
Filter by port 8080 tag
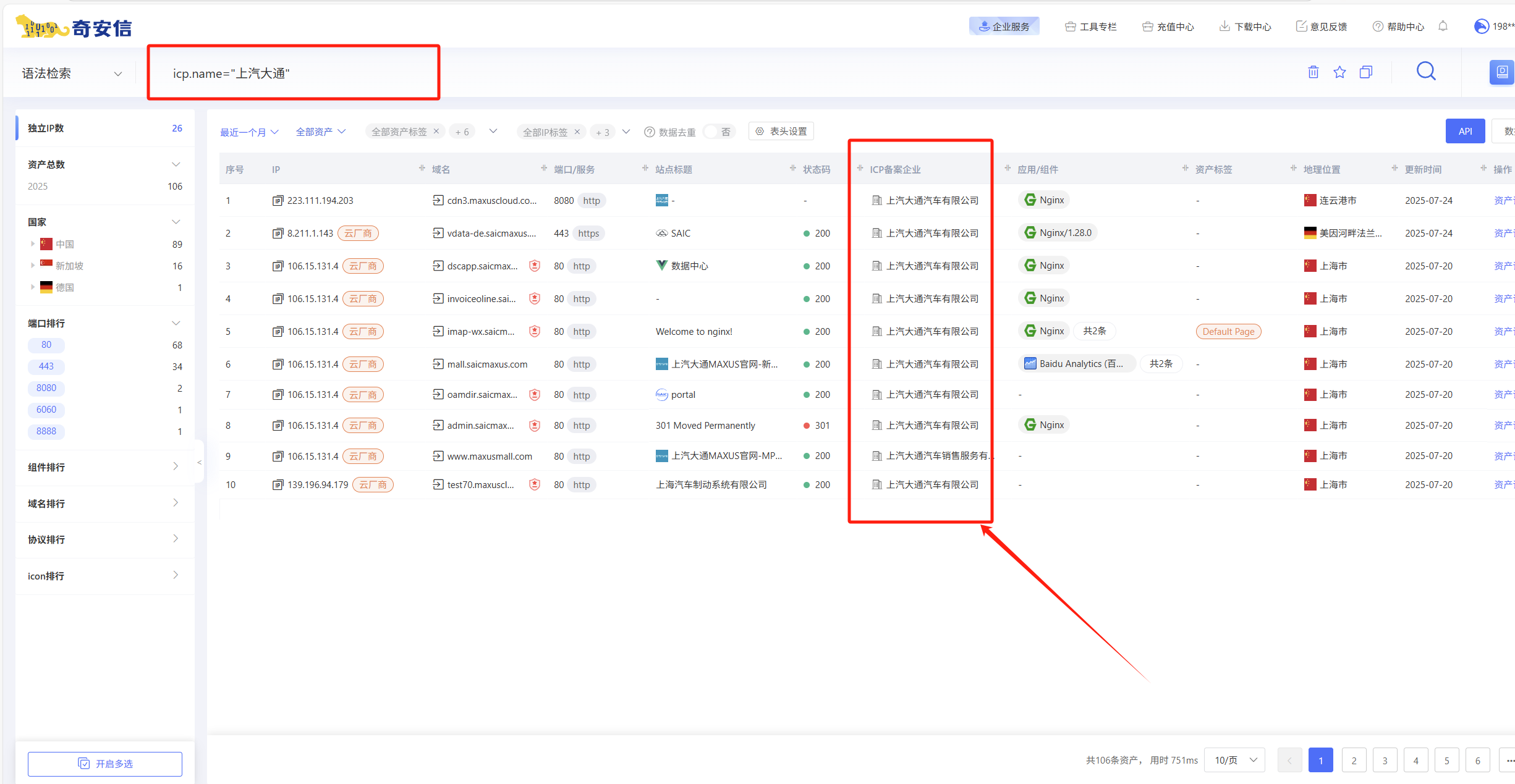point(46,388)
